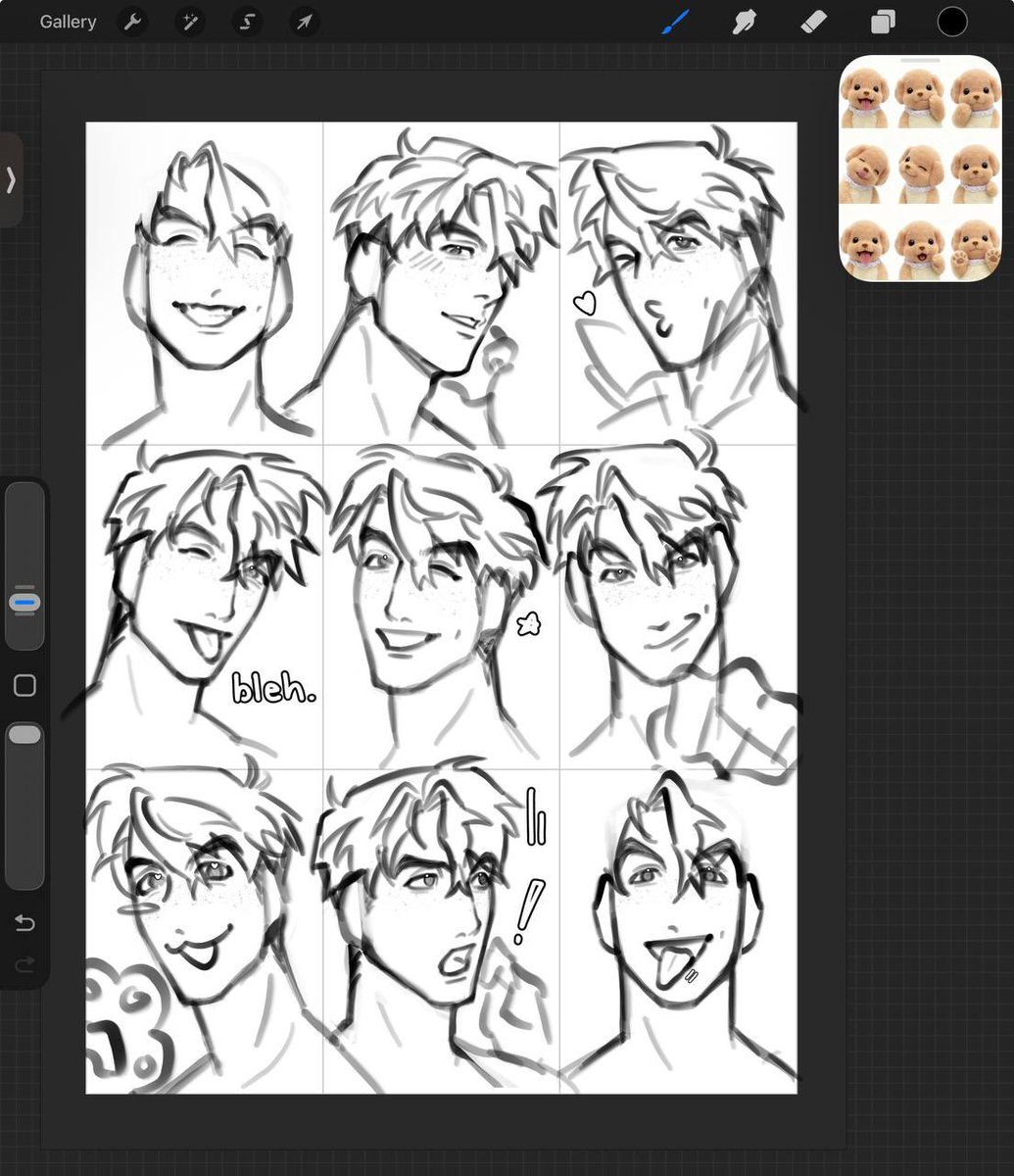Select the Smudge tool
Screen dimensions: 1014x1176
745,22
